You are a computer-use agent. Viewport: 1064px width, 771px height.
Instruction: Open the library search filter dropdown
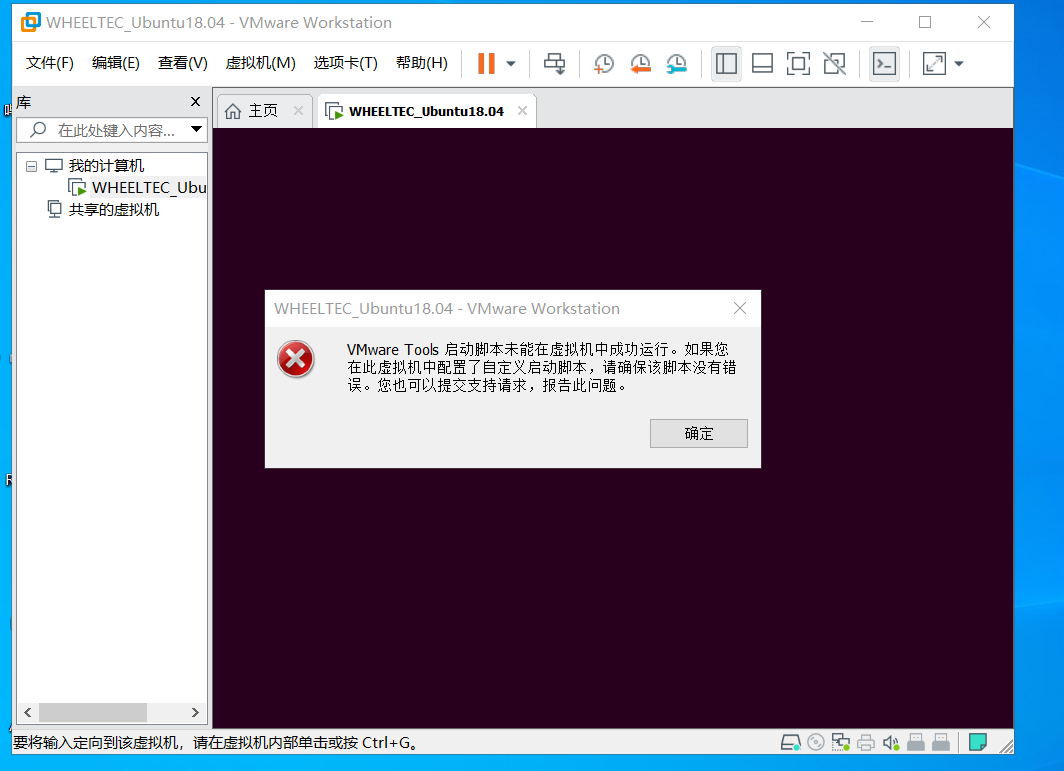click(196, 129)
